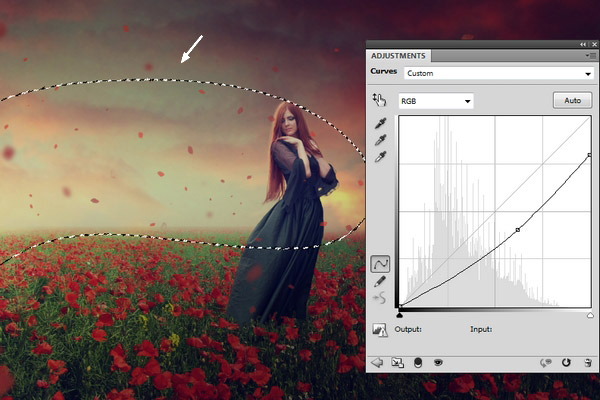The image size is (600, 400).
Task: Click the histogram warning recalculate icon
Action: click(x=380, y=329)
